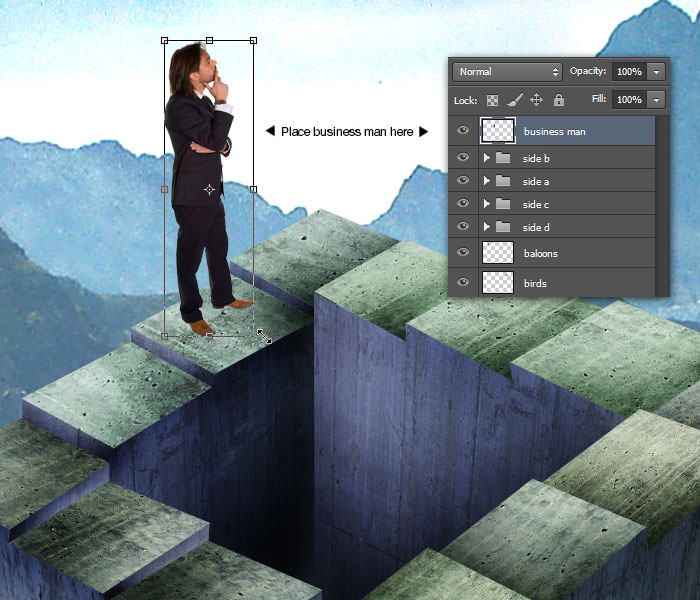Click the Opacity 100% value field
Viewport: 700px width, 600px height.
[629, 72]
